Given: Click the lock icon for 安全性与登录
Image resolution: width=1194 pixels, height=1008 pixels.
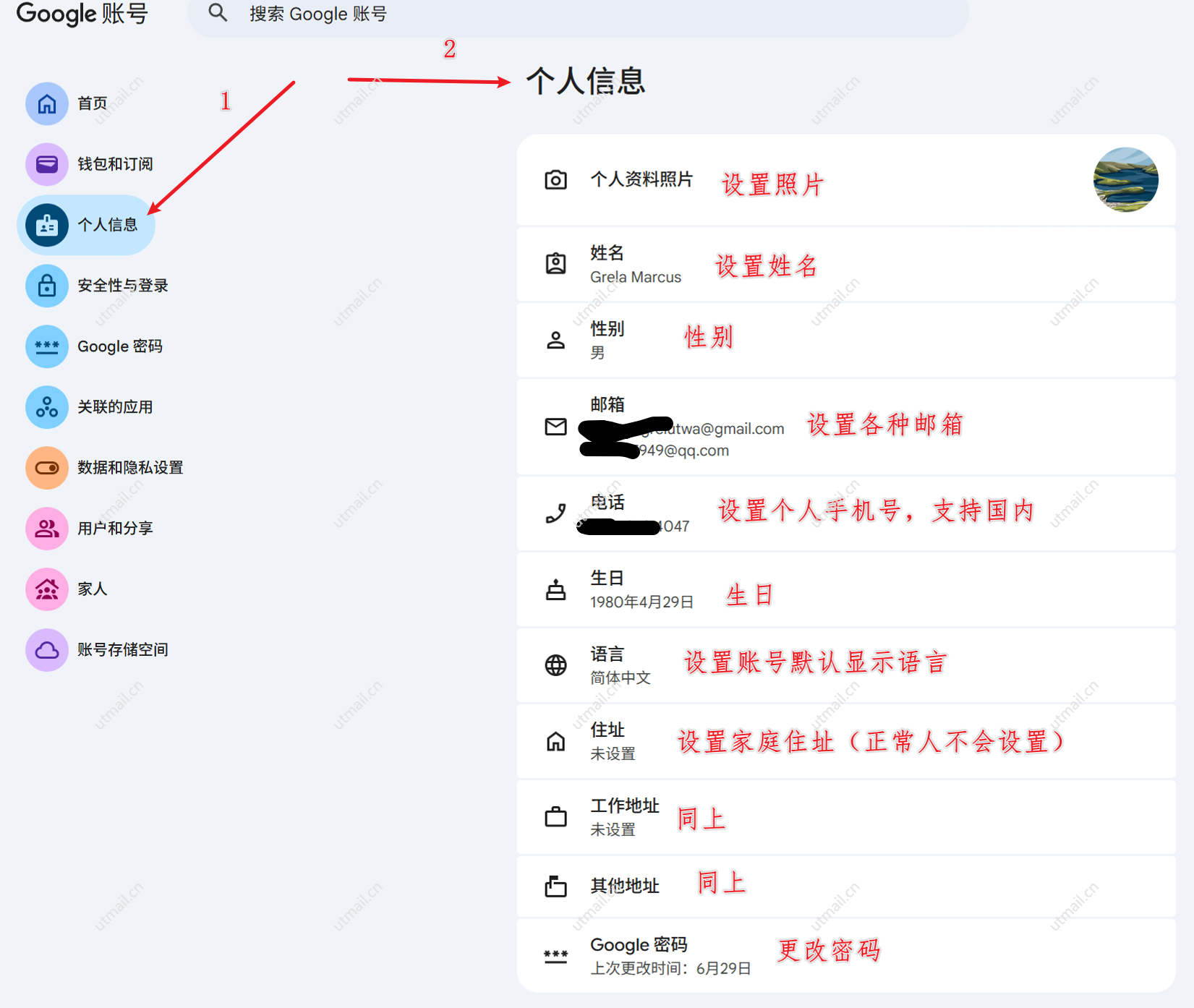Looking at the screenshot, I should tap(47, 286).
